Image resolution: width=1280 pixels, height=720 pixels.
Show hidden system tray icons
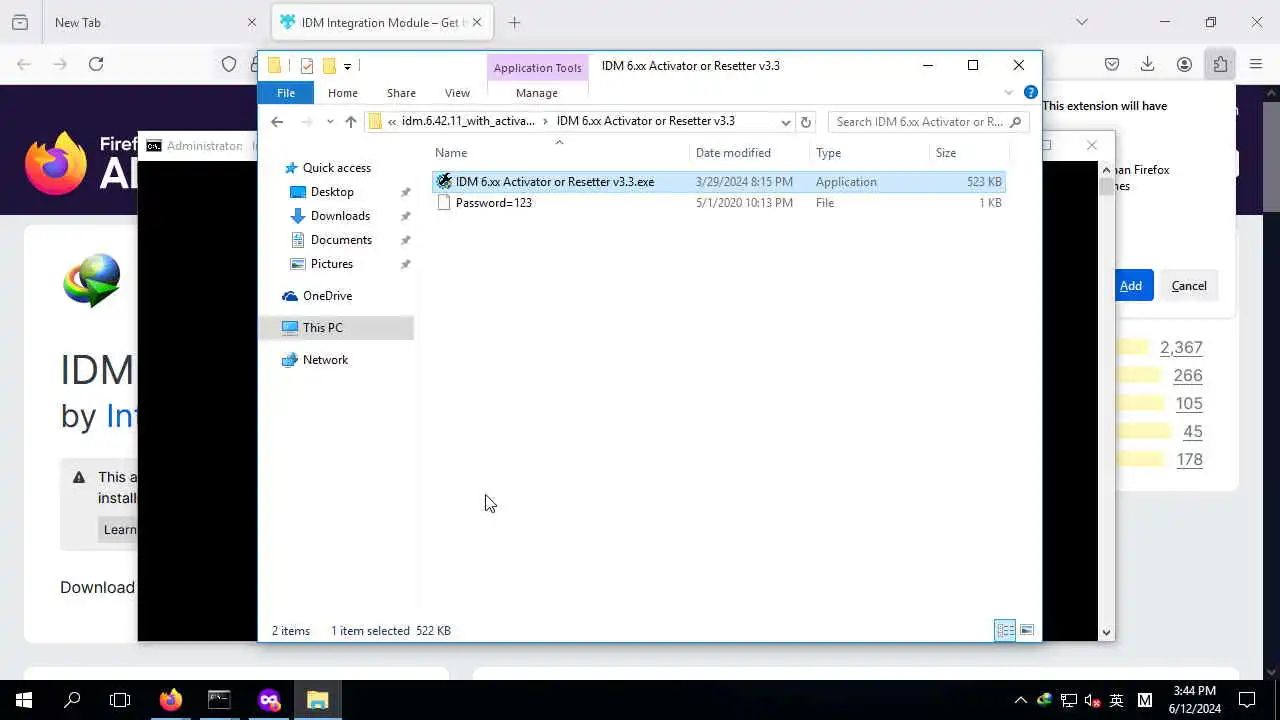coord(1020,700)
